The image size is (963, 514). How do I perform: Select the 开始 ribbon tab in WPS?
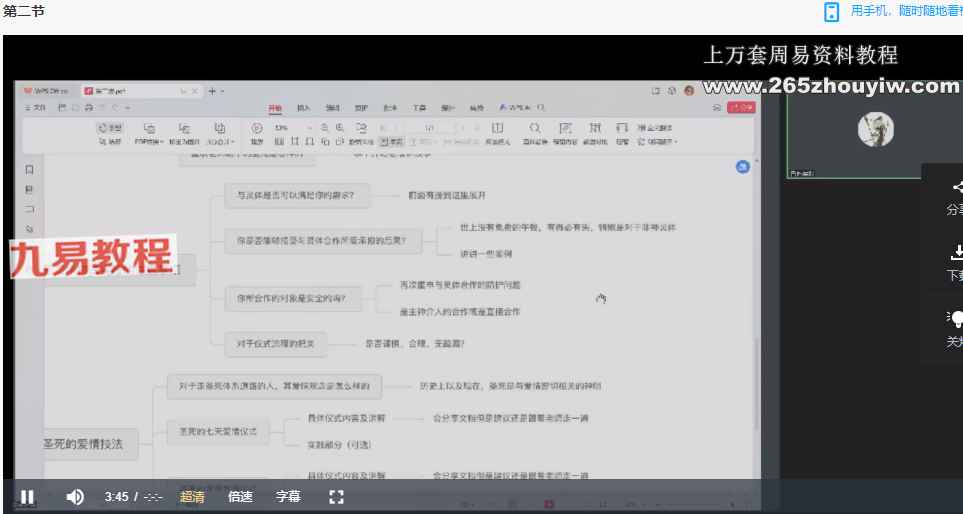(x=274, y=107)
